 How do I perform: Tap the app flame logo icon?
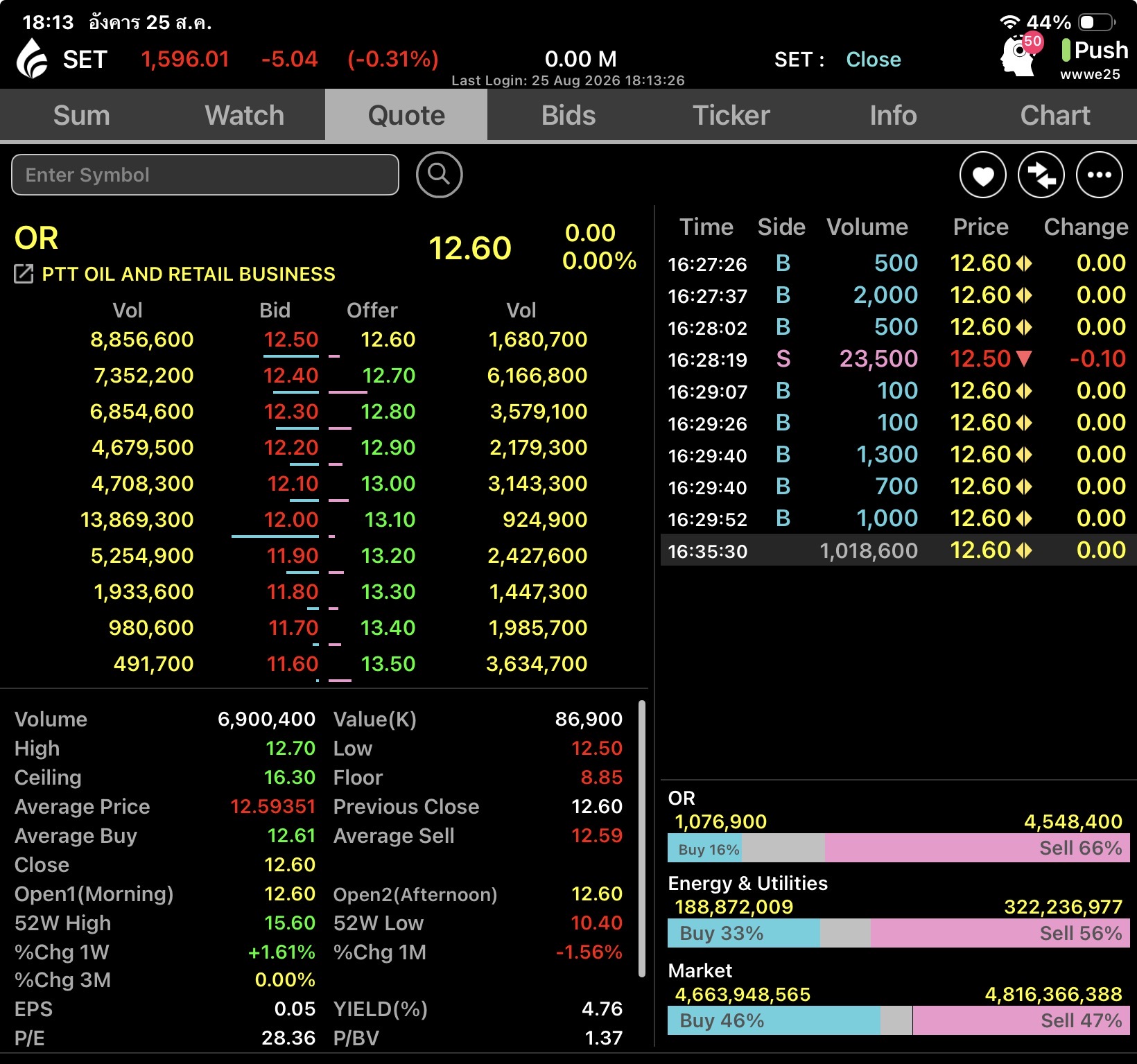(x=32, y=58)
